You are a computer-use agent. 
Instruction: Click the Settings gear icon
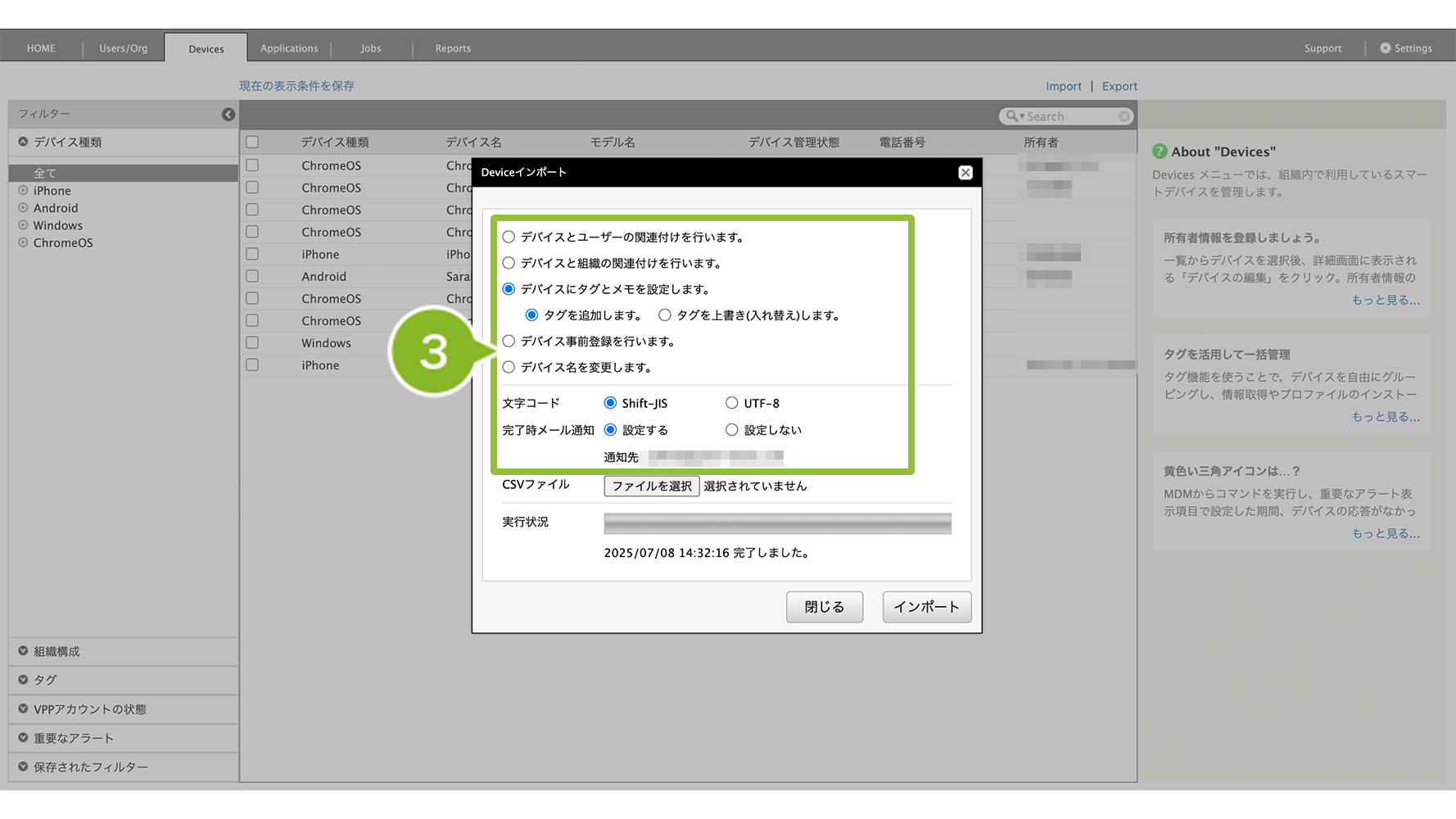point(1385,48)
